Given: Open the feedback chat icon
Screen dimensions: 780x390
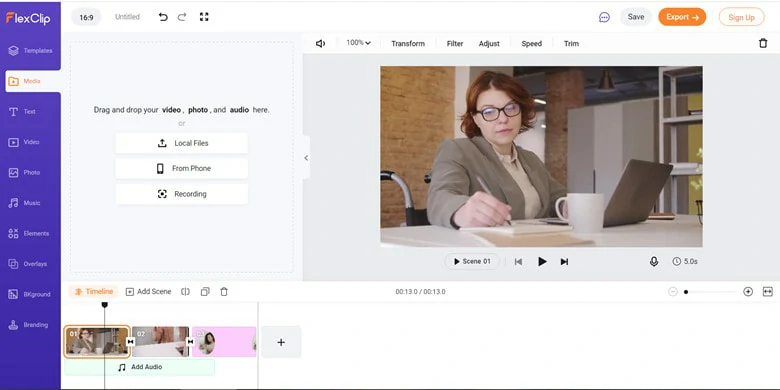Looking at the screenshot, I should [x=604, y=17].
